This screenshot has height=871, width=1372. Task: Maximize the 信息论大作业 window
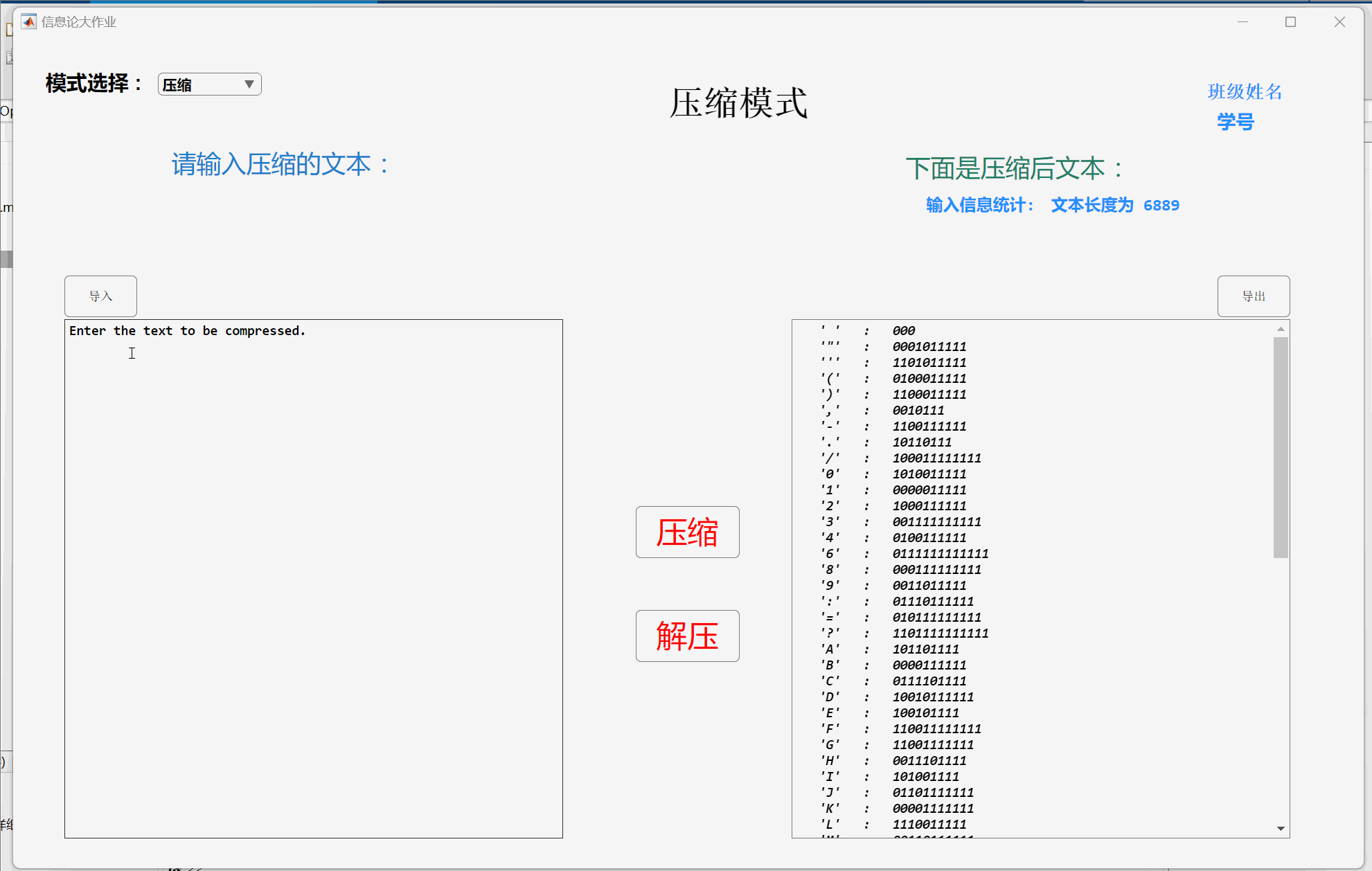(x=1290, y=22)
